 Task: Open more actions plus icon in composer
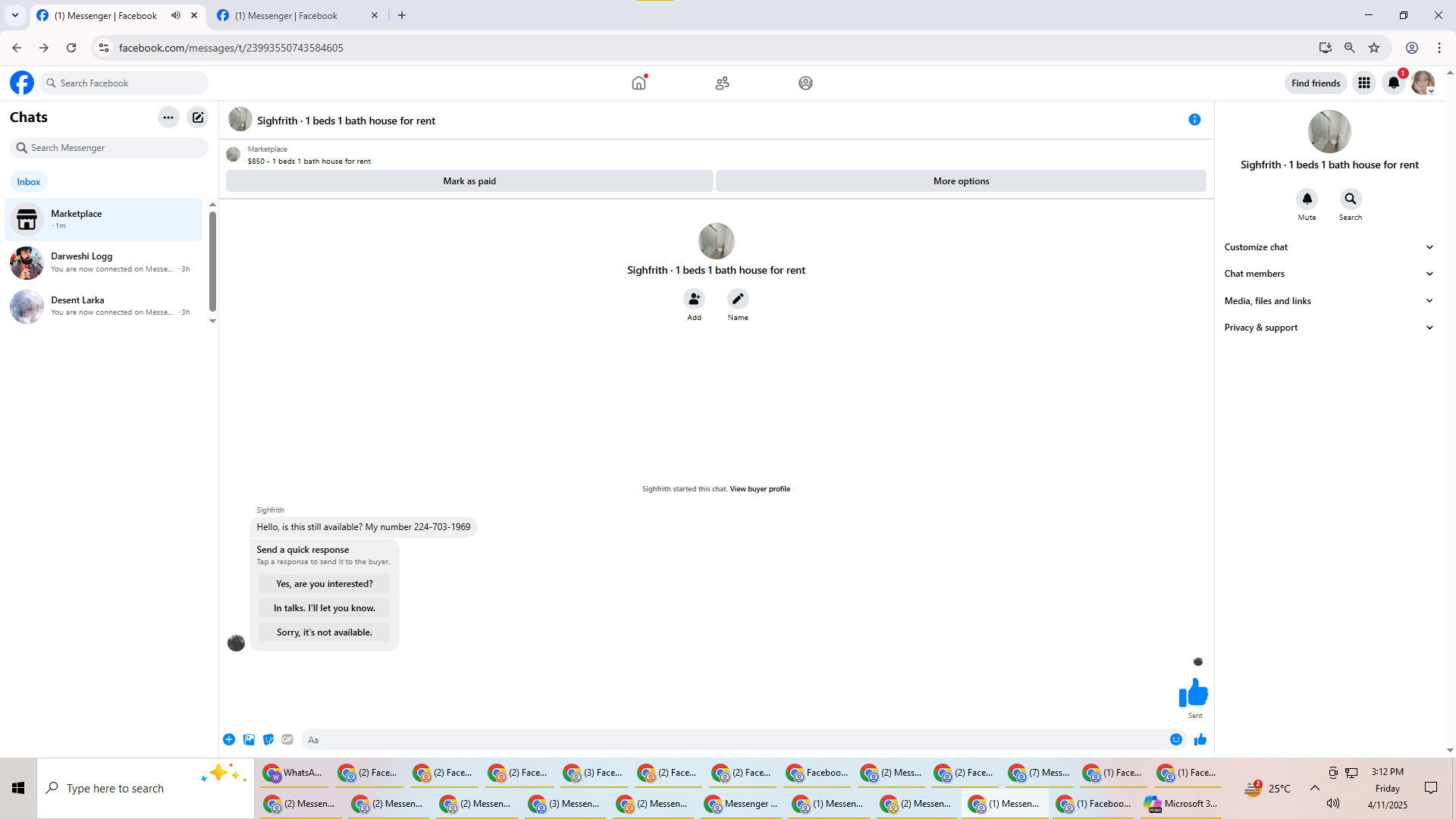coord(229,739)
